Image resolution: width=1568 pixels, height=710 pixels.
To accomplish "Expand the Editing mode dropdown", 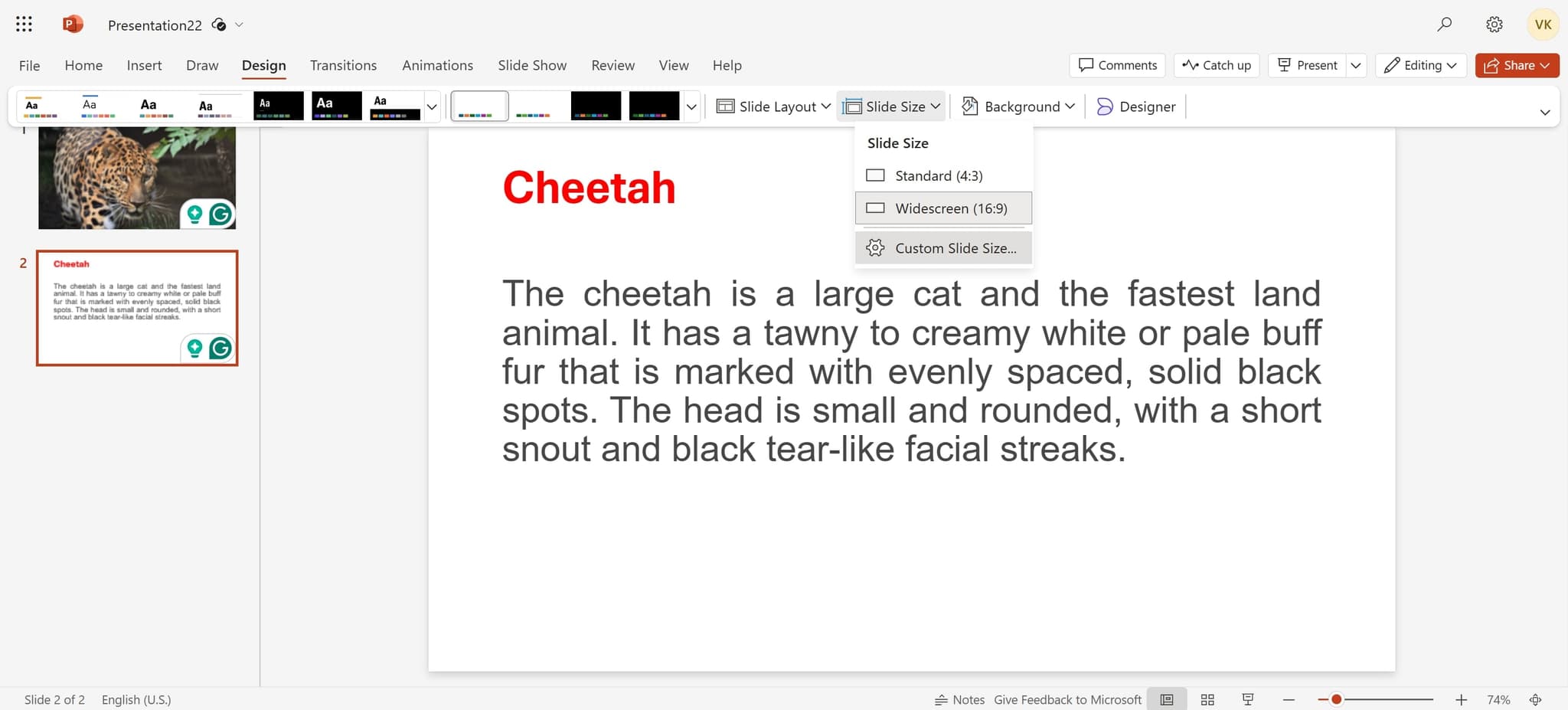I will (x=1421, y=65).
